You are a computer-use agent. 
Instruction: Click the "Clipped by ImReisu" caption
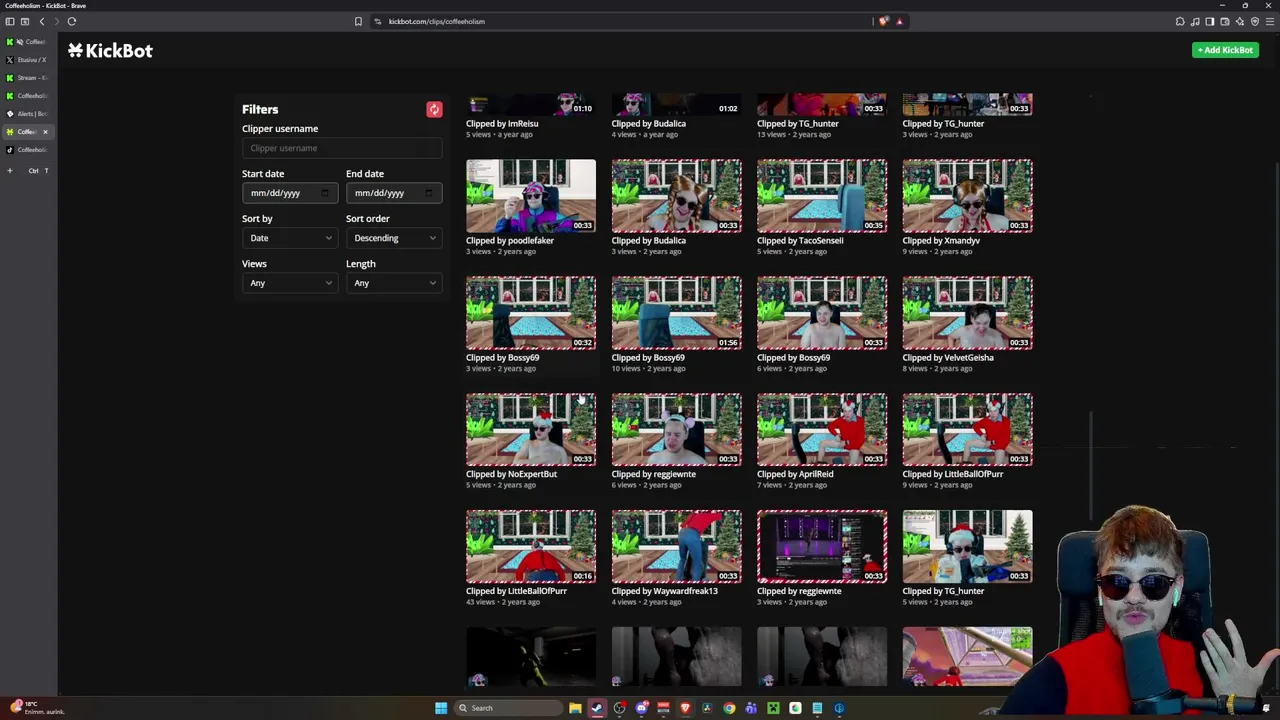tap(502, 124)
